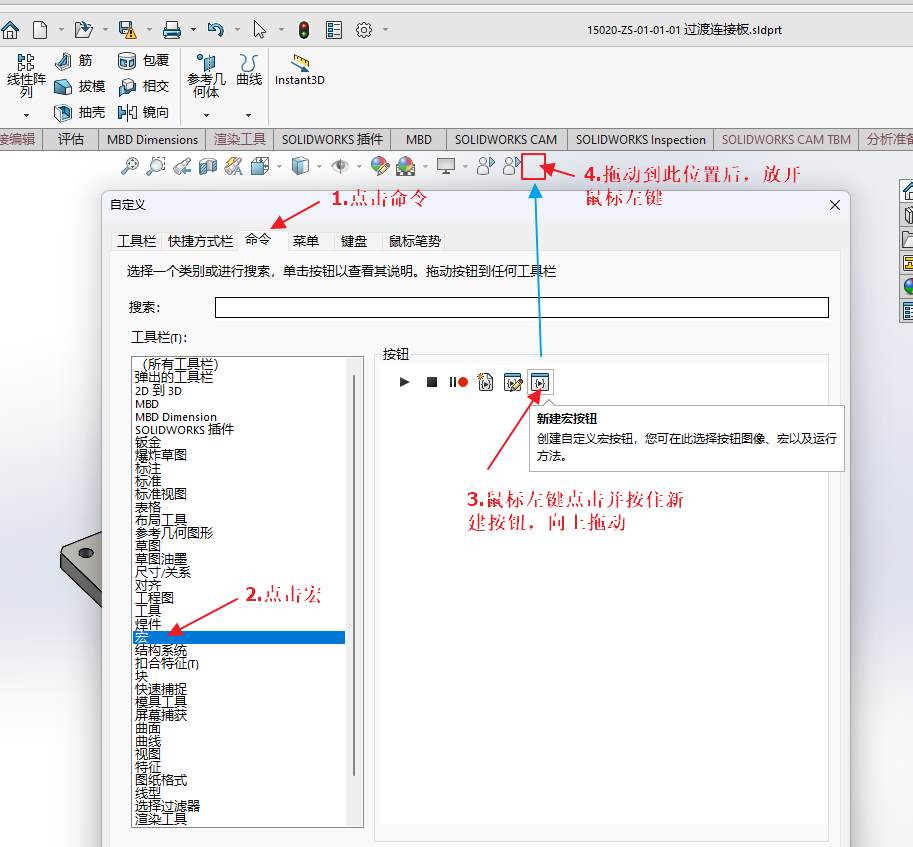Click the 镜向 mirror feature icon
Screen dimensions: 913x847
[143, 113]
